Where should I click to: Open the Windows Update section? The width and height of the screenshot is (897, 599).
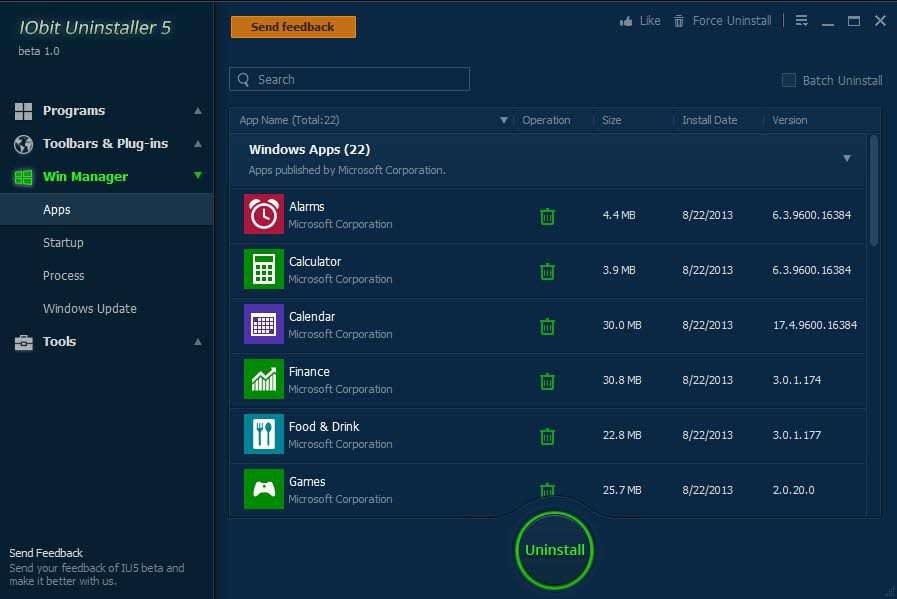[x=90, y=309]
